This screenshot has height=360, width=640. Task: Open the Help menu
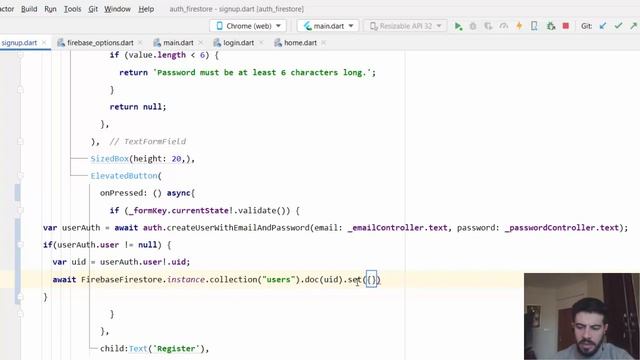pos(146,9)
